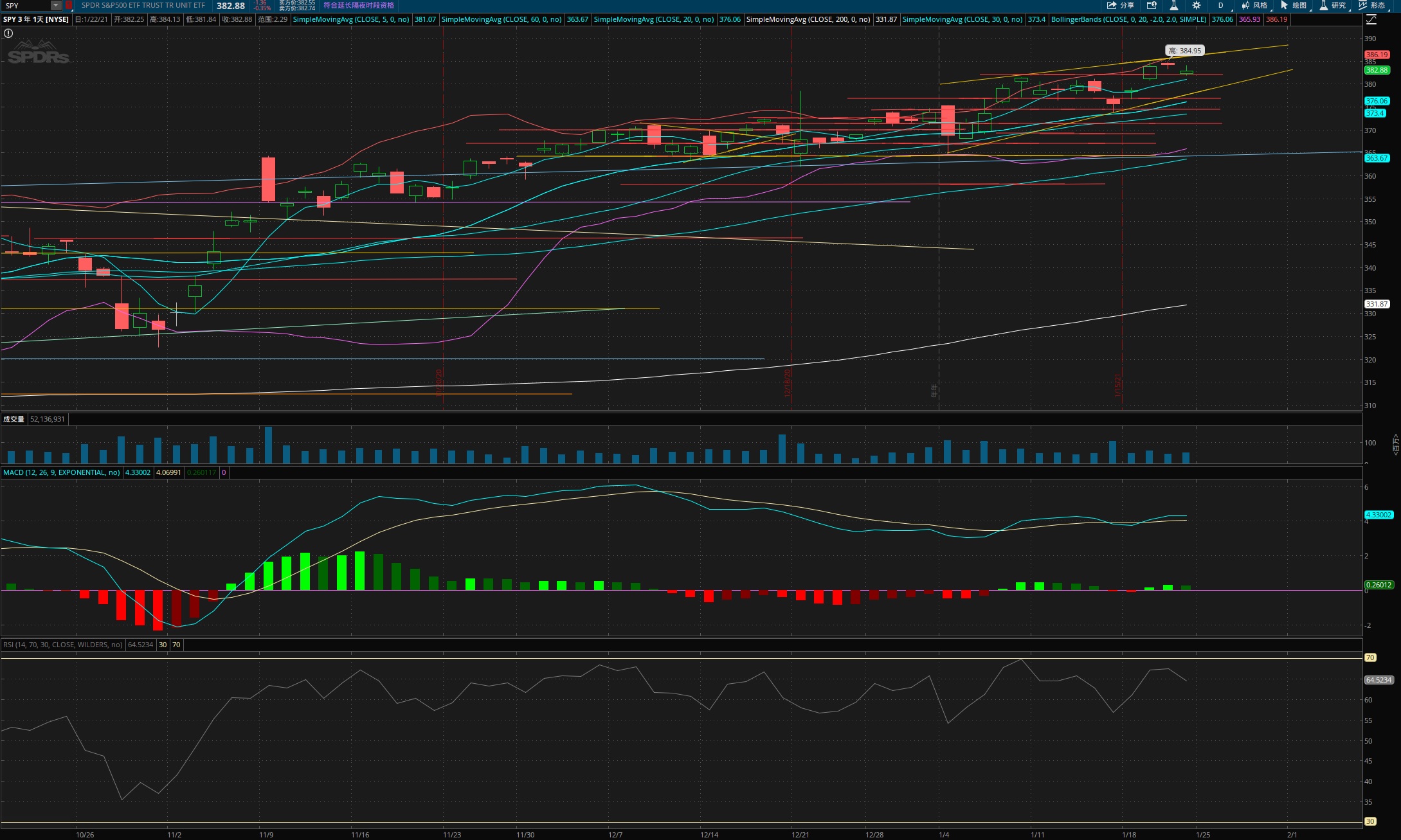
Task: Expand the SPY symbol dropdown arrow
Action: (x=56, y=5)
